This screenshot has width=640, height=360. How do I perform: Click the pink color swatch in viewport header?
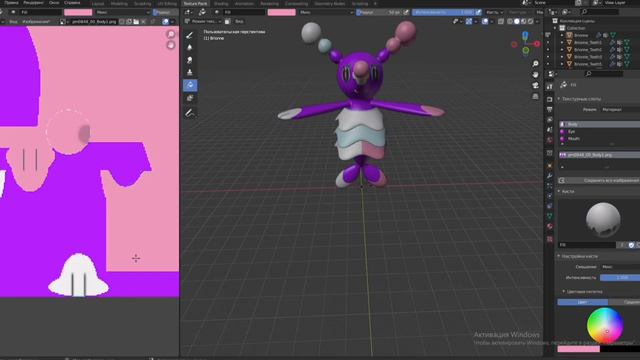(x=282, y=12)
